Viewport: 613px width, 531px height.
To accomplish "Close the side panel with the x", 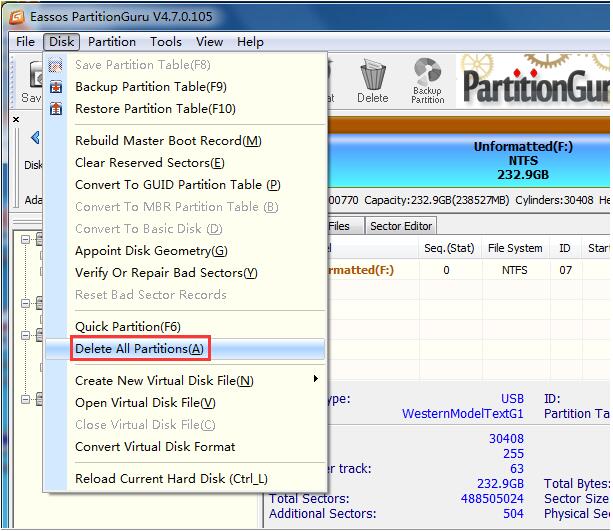I will (16, 119).
